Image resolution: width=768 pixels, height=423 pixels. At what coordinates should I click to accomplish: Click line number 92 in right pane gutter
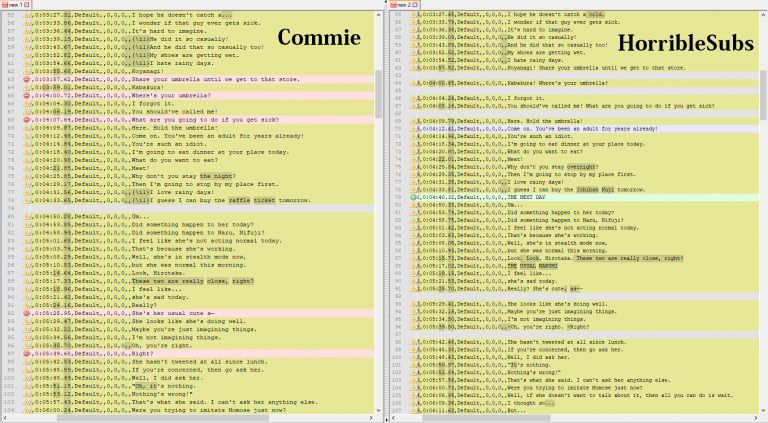[x=398, y=296]
